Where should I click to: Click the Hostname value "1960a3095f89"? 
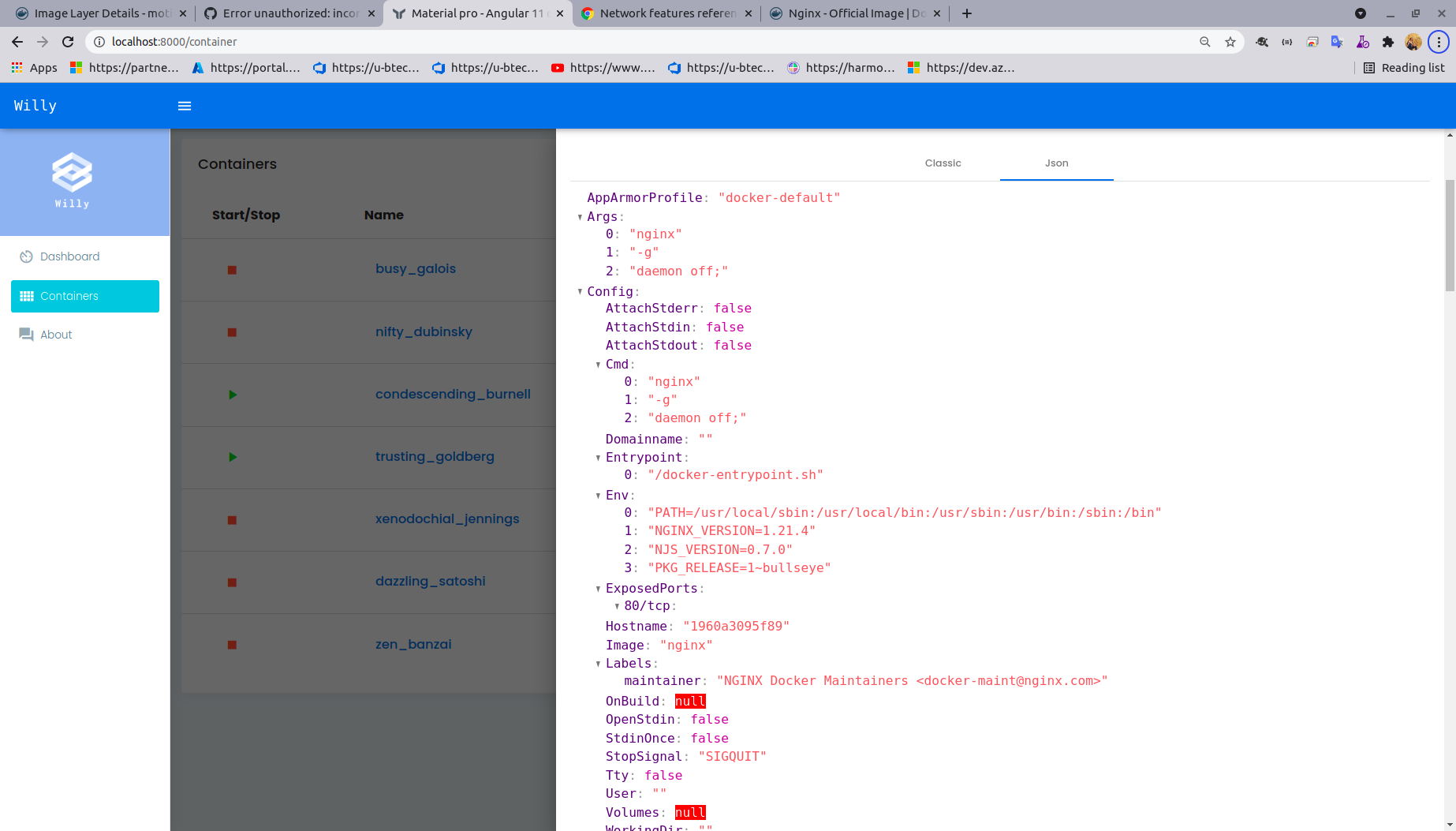pos(736,626)
